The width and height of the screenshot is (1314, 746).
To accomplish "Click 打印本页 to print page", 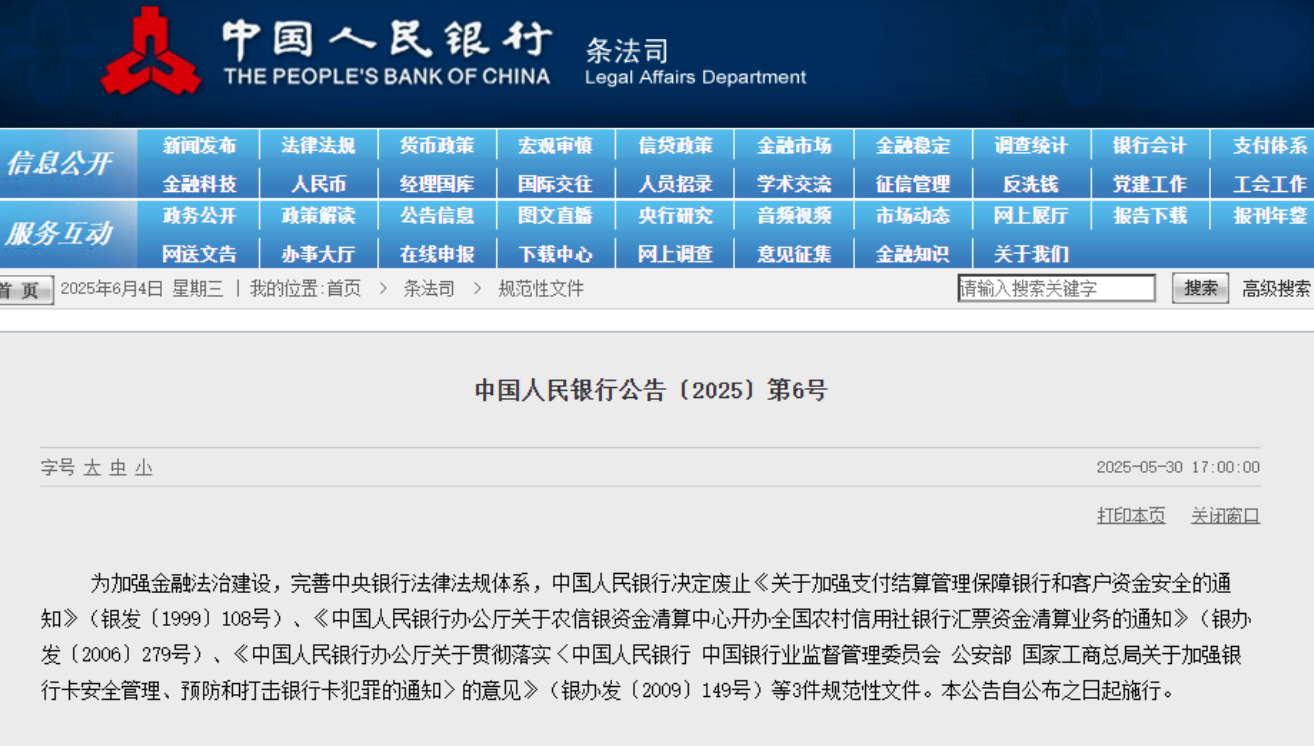I will point(1131,516).
